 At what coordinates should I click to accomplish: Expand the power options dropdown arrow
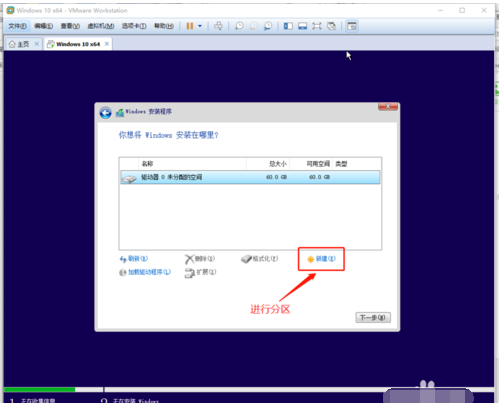tap(200, 26)
